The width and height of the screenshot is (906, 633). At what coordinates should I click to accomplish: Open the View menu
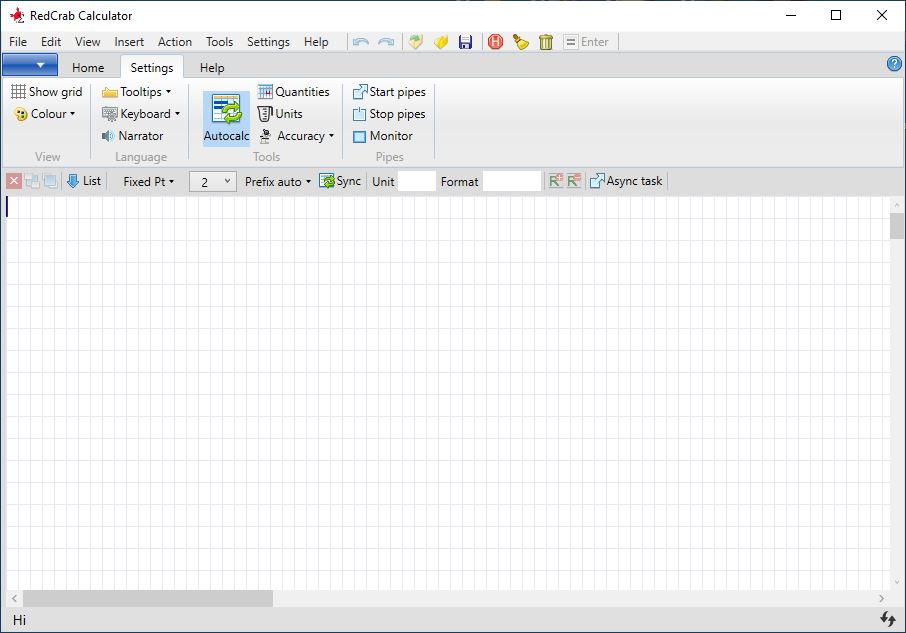coord(88,42)
